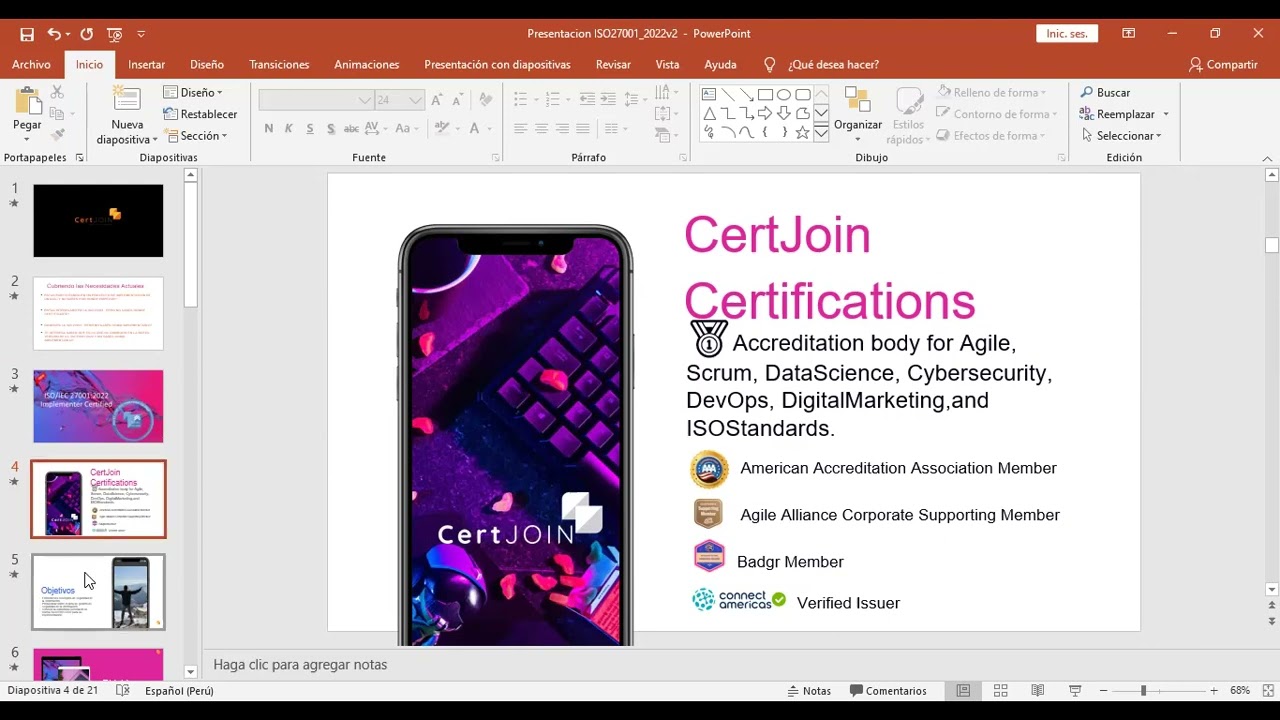
Task: Click the 68% zoom level
Action: pyautogui.click(x=1240, y=691)
